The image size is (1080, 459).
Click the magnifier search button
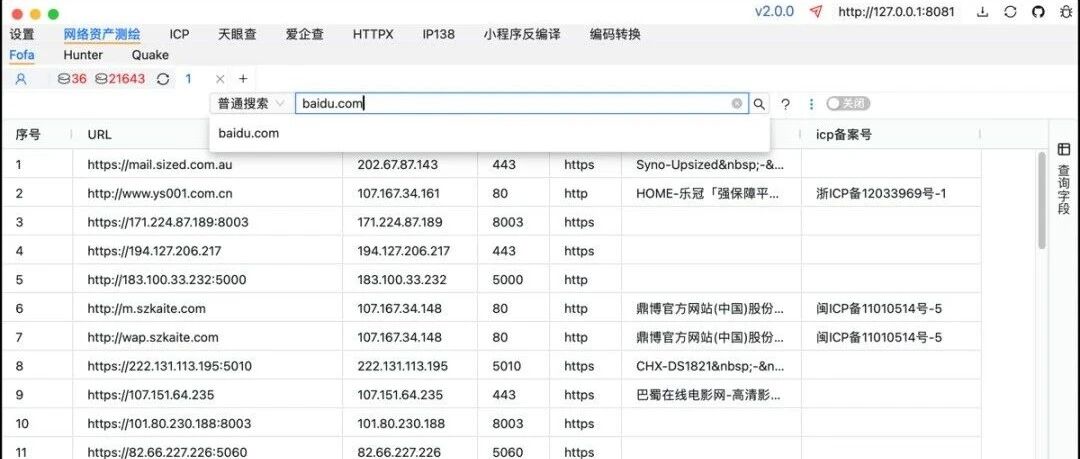759,104
